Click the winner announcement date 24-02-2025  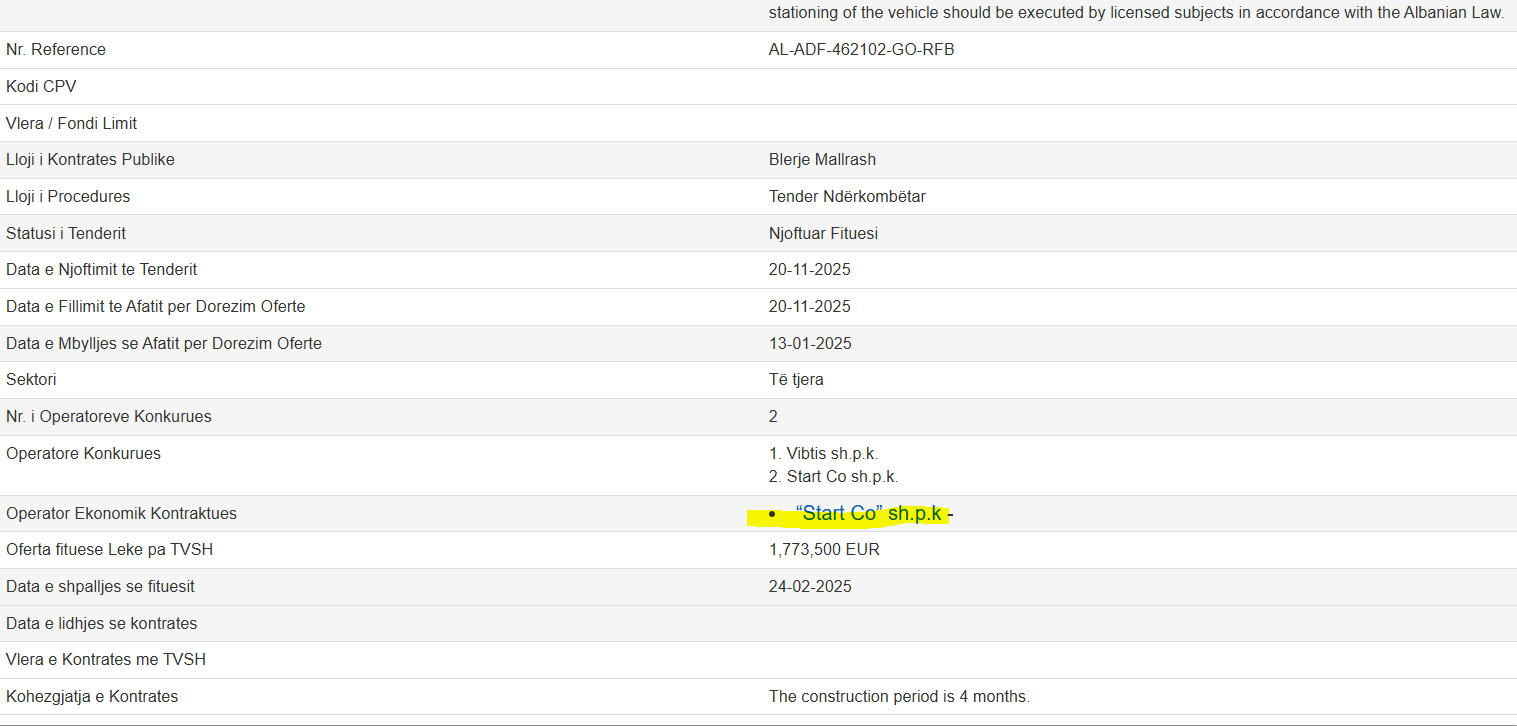point(810,587)
